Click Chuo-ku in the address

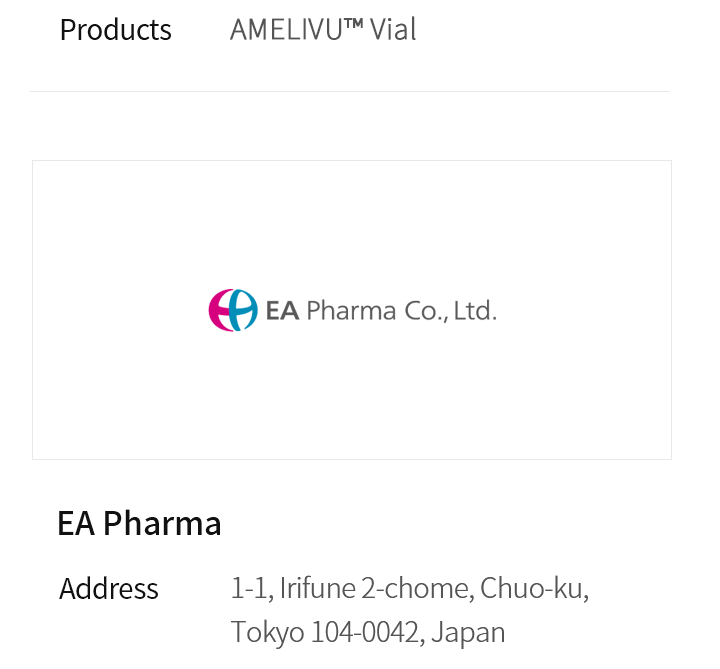[x=534, y=589]
